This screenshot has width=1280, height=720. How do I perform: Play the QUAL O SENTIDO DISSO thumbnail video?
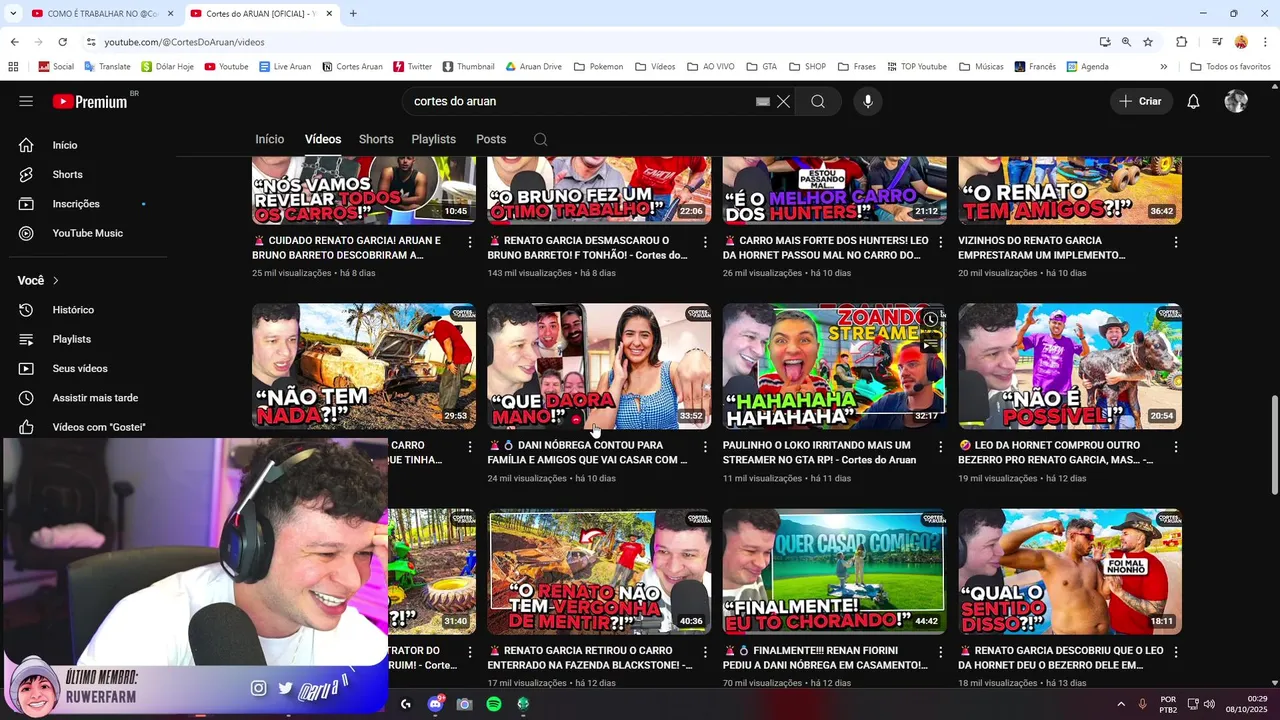point(1070,572)
